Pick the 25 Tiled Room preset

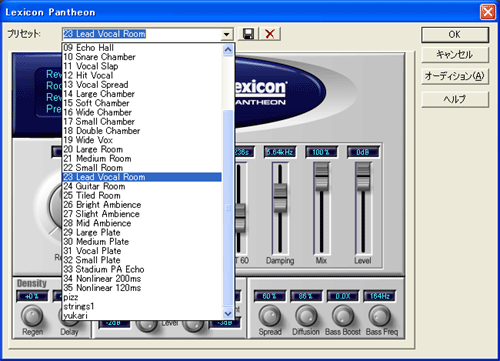(x=142, y=195)
